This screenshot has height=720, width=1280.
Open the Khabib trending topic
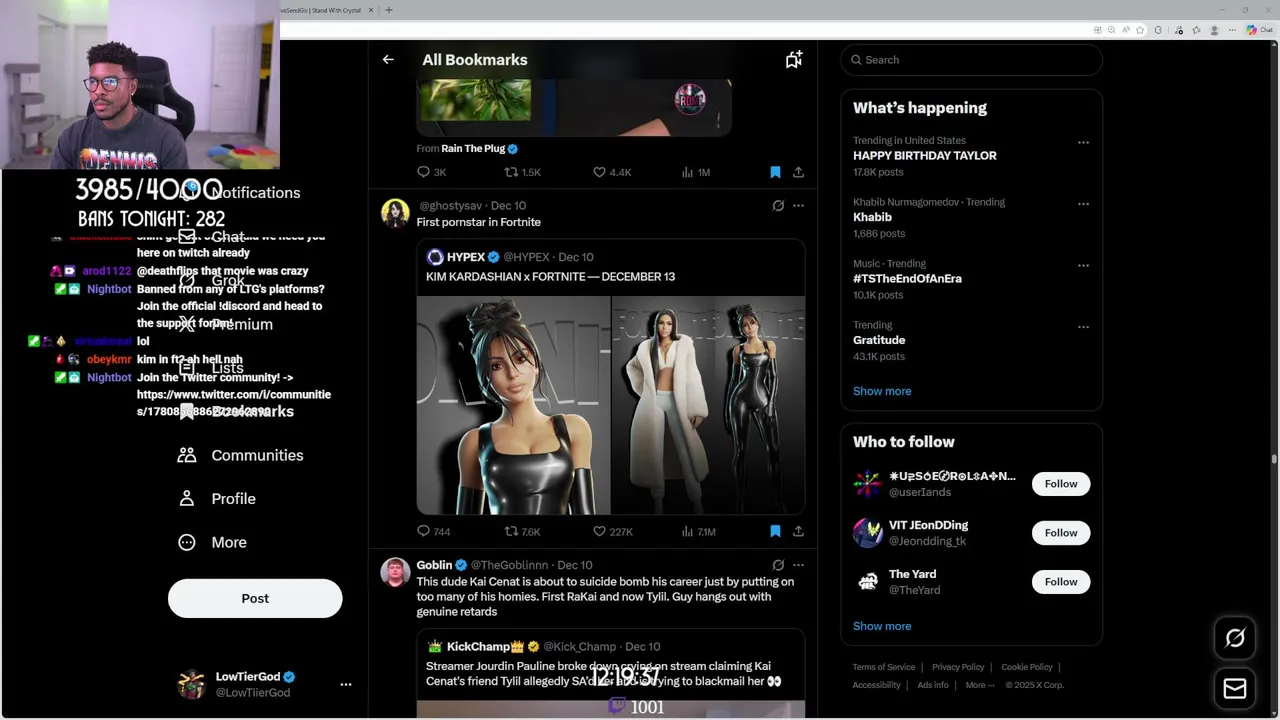click(872, 217)
